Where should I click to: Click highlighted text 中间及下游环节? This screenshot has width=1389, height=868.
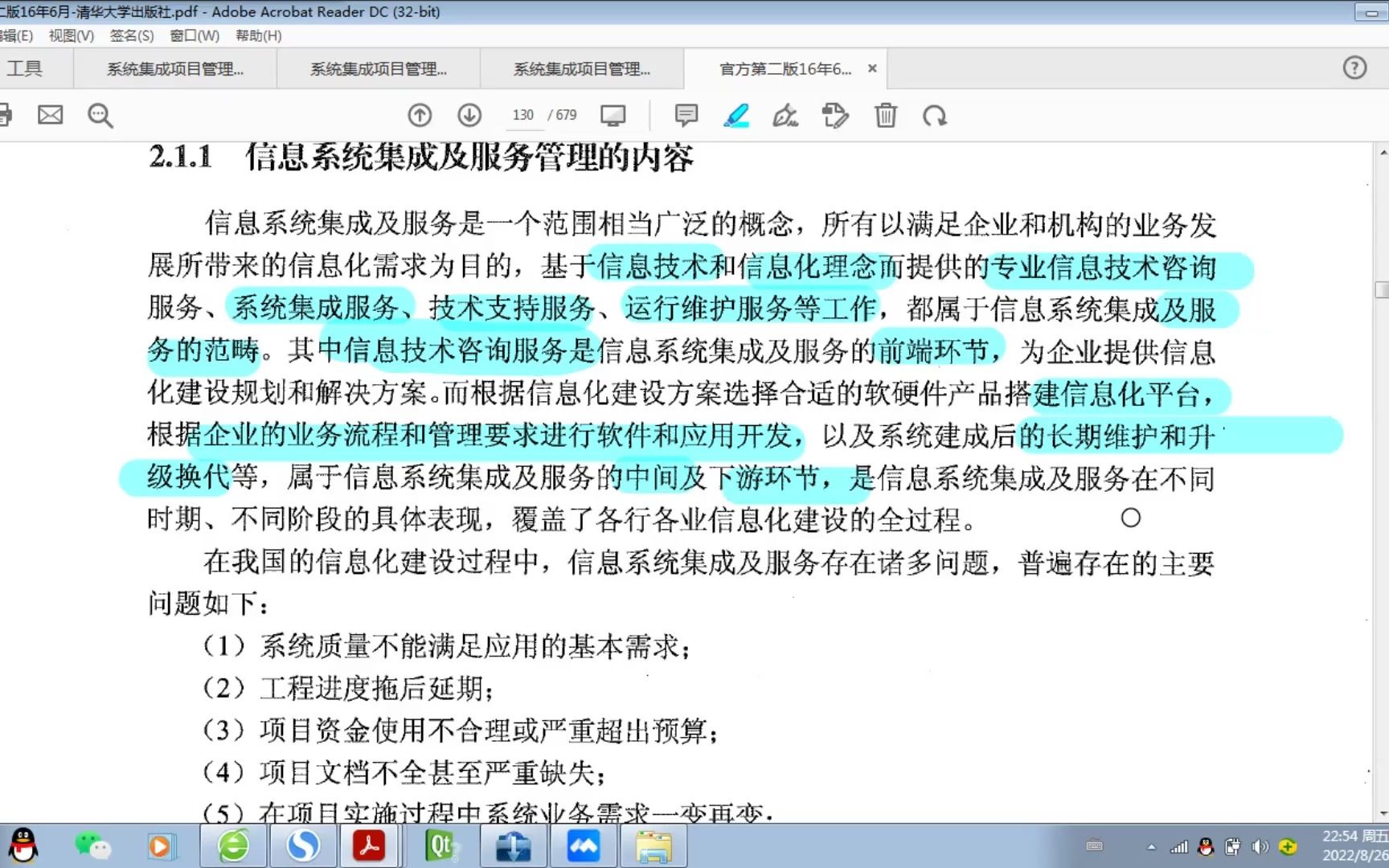click(721, 477)
